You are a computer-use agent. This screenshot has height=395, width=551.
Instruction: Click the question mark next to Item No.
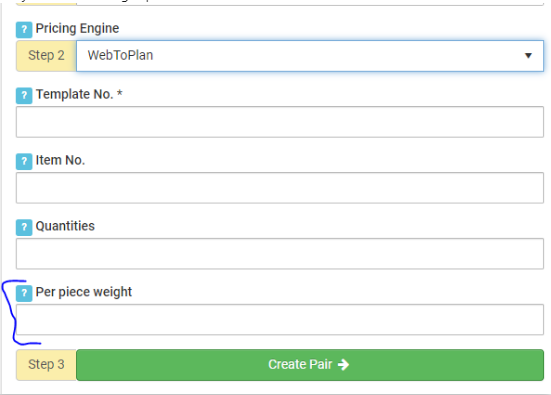click(24, 162)
